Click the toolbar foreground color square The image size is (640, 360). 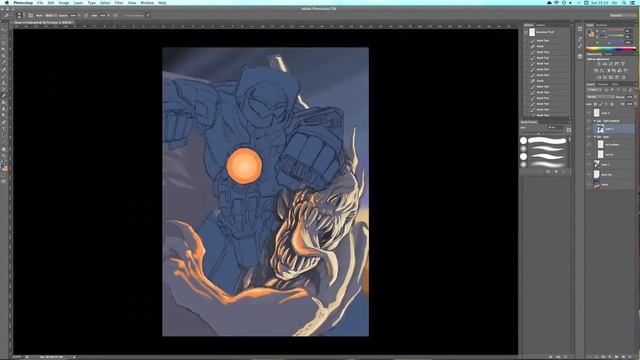(3, 166)
